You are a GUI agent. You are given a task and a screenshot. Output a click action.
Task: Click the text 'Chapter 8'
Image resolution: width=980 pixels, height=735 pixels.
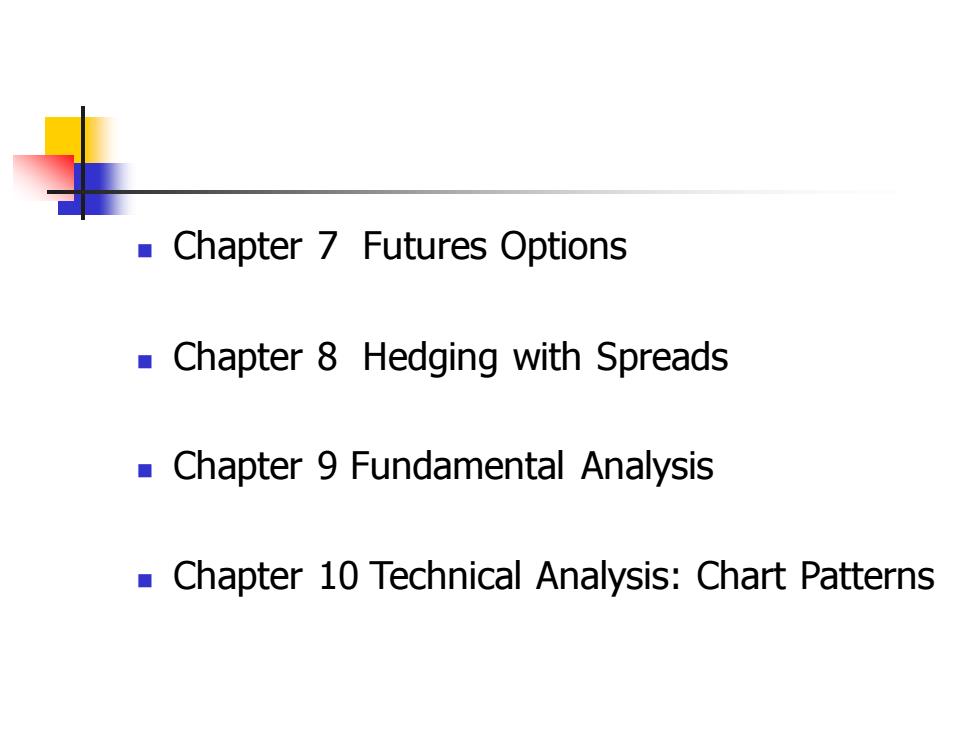click(255, 357)
